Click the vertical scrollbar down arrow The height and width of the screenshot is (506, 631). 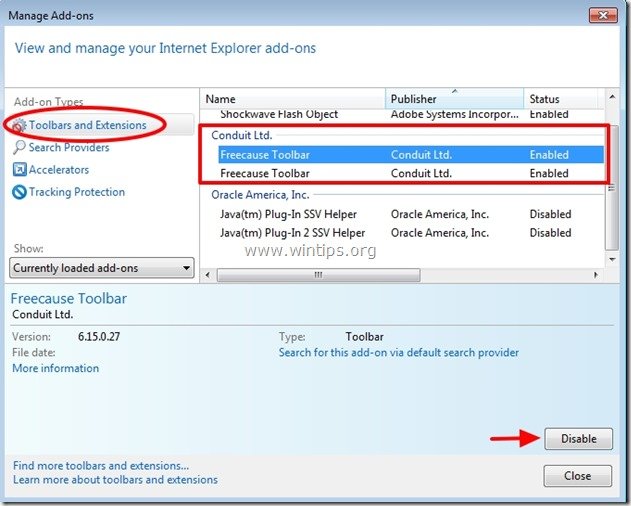(x=612, y=260)
